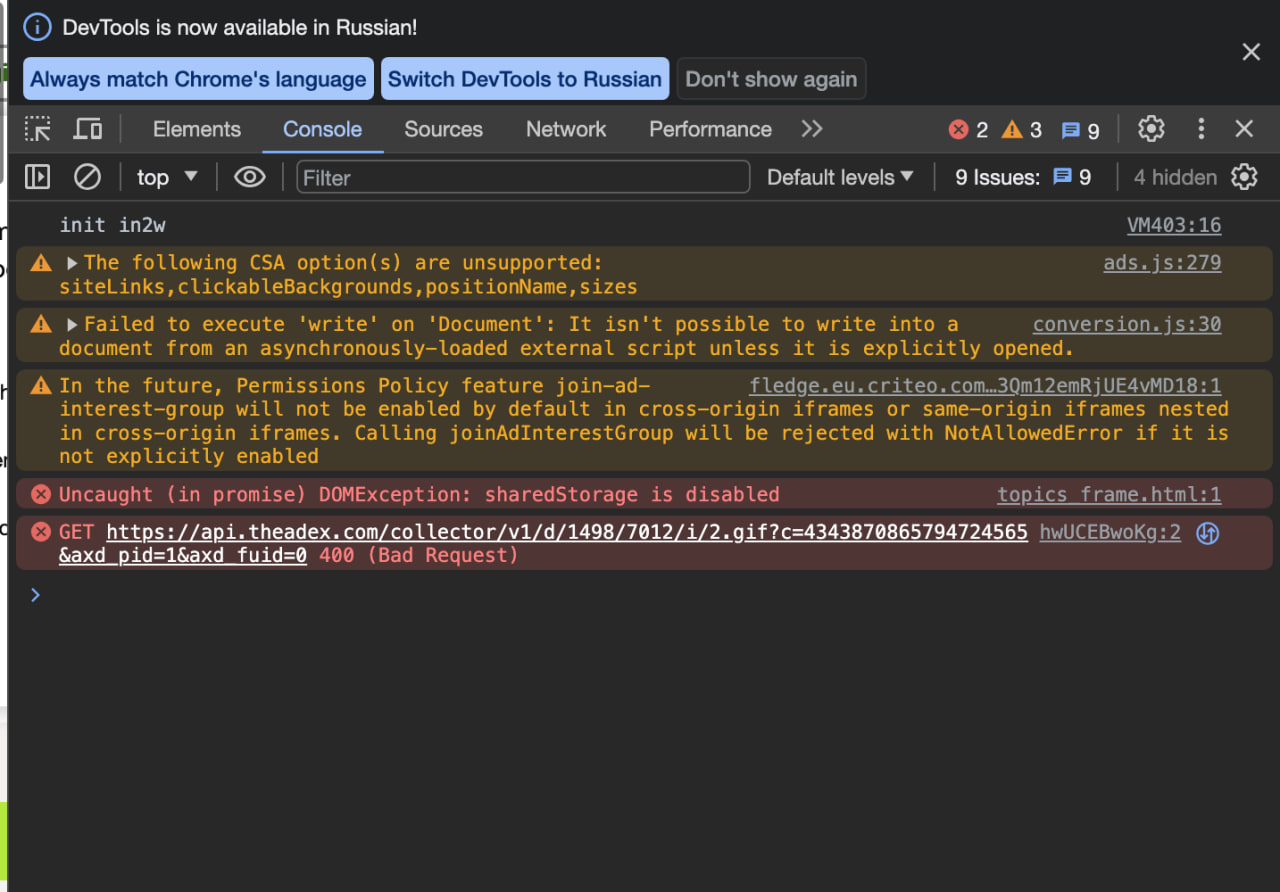Switch to the Sources tab

pyautogui.click(x=443, y=129)
